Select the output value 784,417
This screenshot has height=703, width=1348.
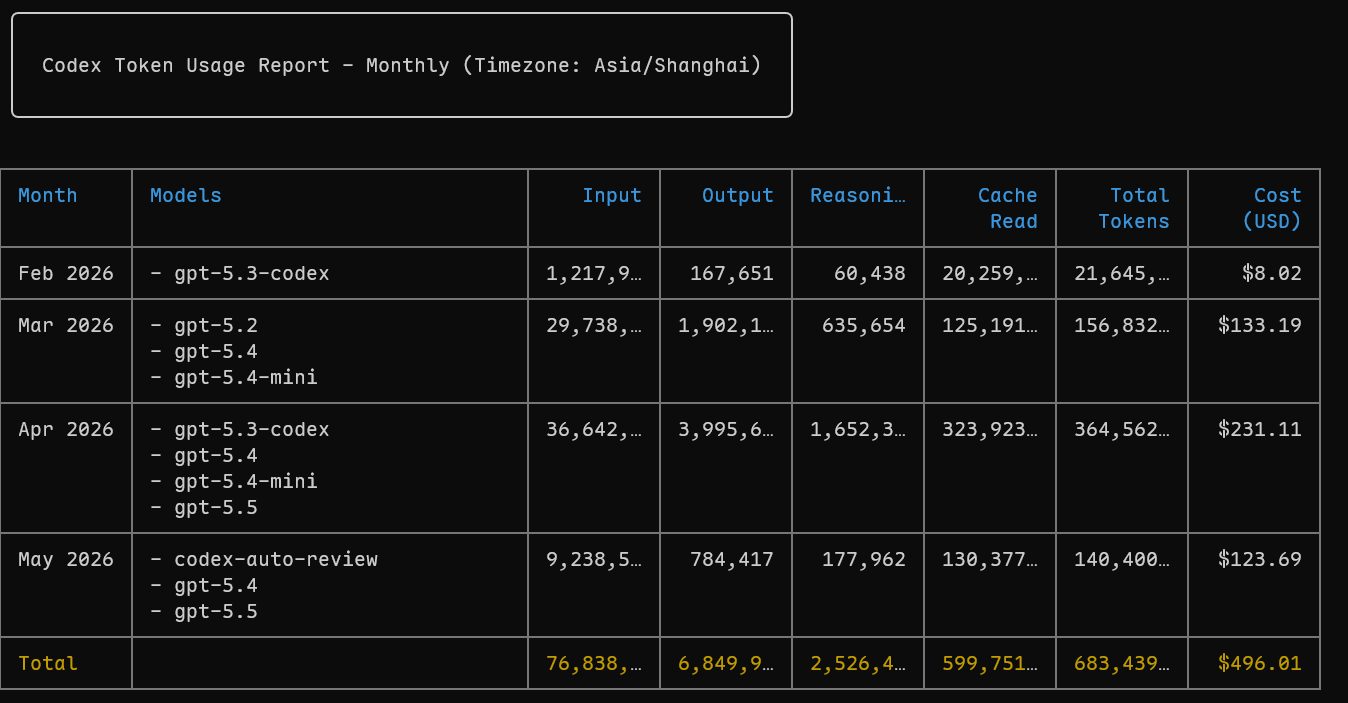[732, 559]
